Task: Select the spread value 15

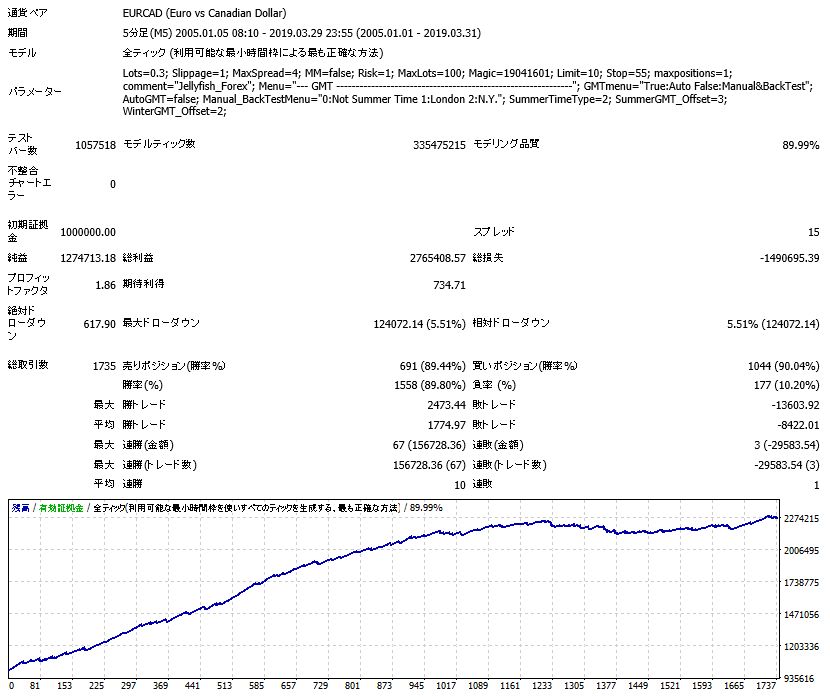Action: [x=814, y=232]
